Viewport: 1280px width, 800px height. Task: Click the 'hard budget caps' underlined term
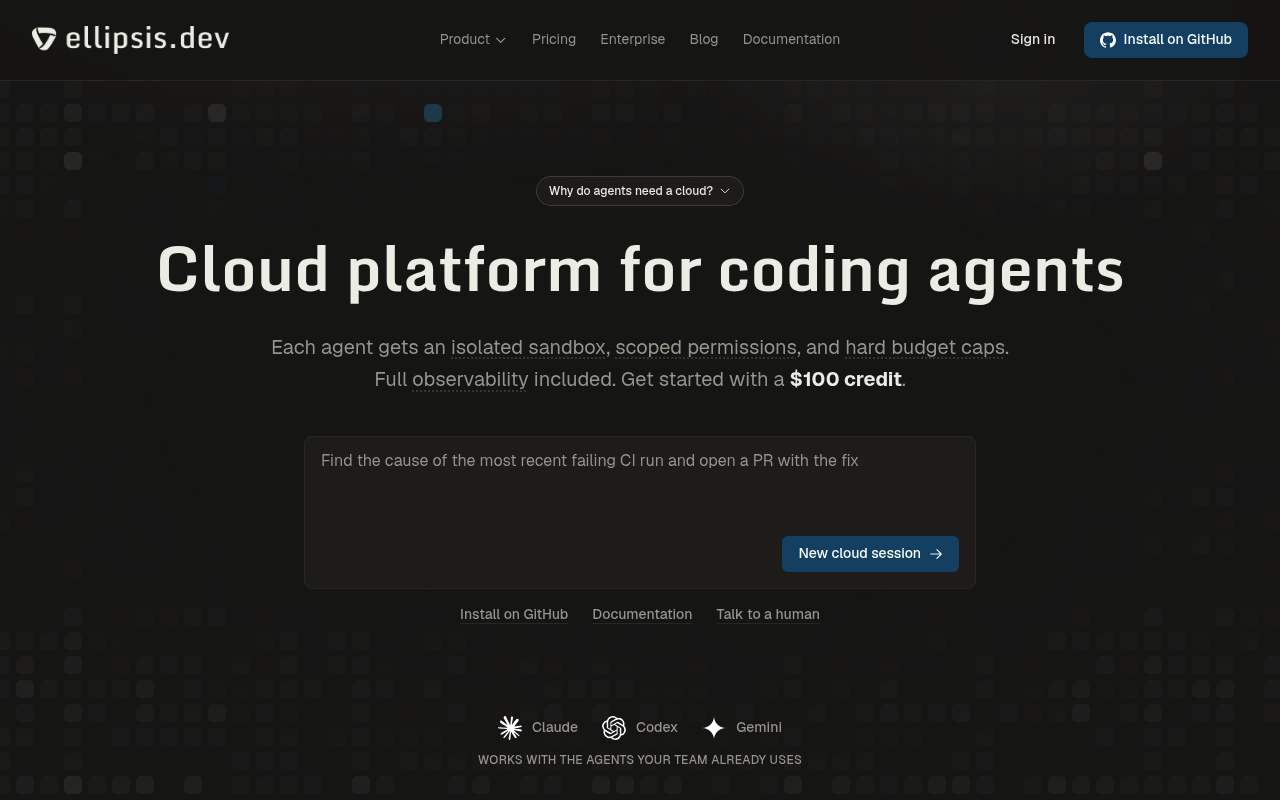coord(925,348)
